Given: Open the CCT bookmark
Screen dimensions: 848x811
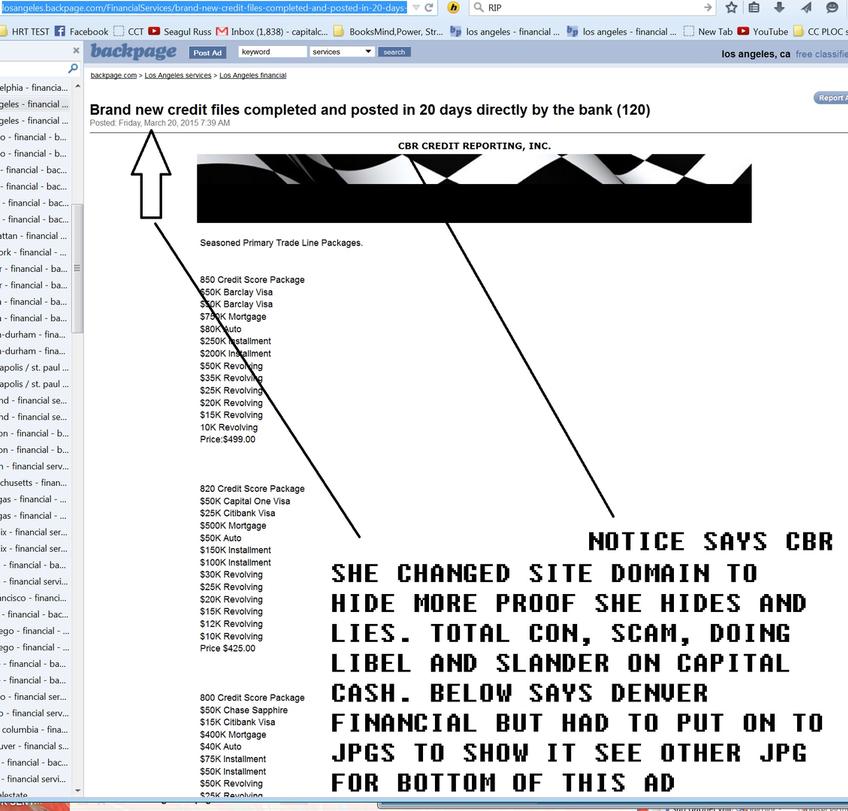Looking at the screenshot, I should tap(129, 32).
